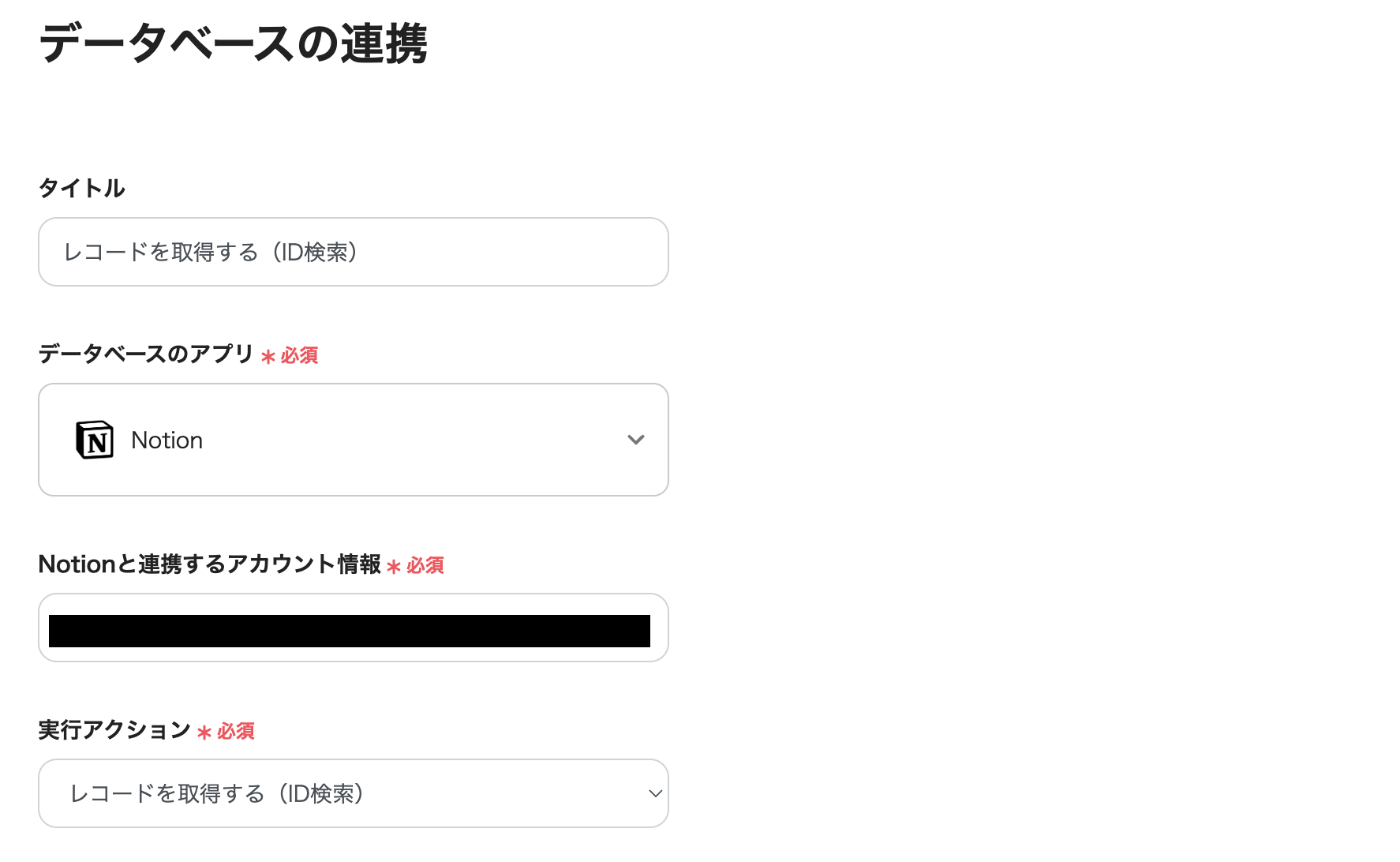
Task: Activate the Notion account selection field
Action: click(x=352, y=628)
